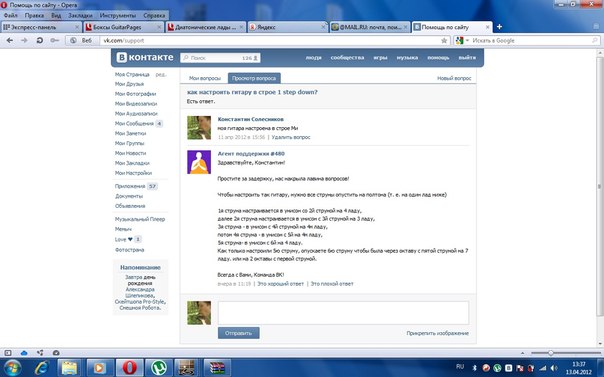The image size is (604, 377).
Task: Click the Opera Turbo icon in status bar
Action: click(x=56, y=353)
